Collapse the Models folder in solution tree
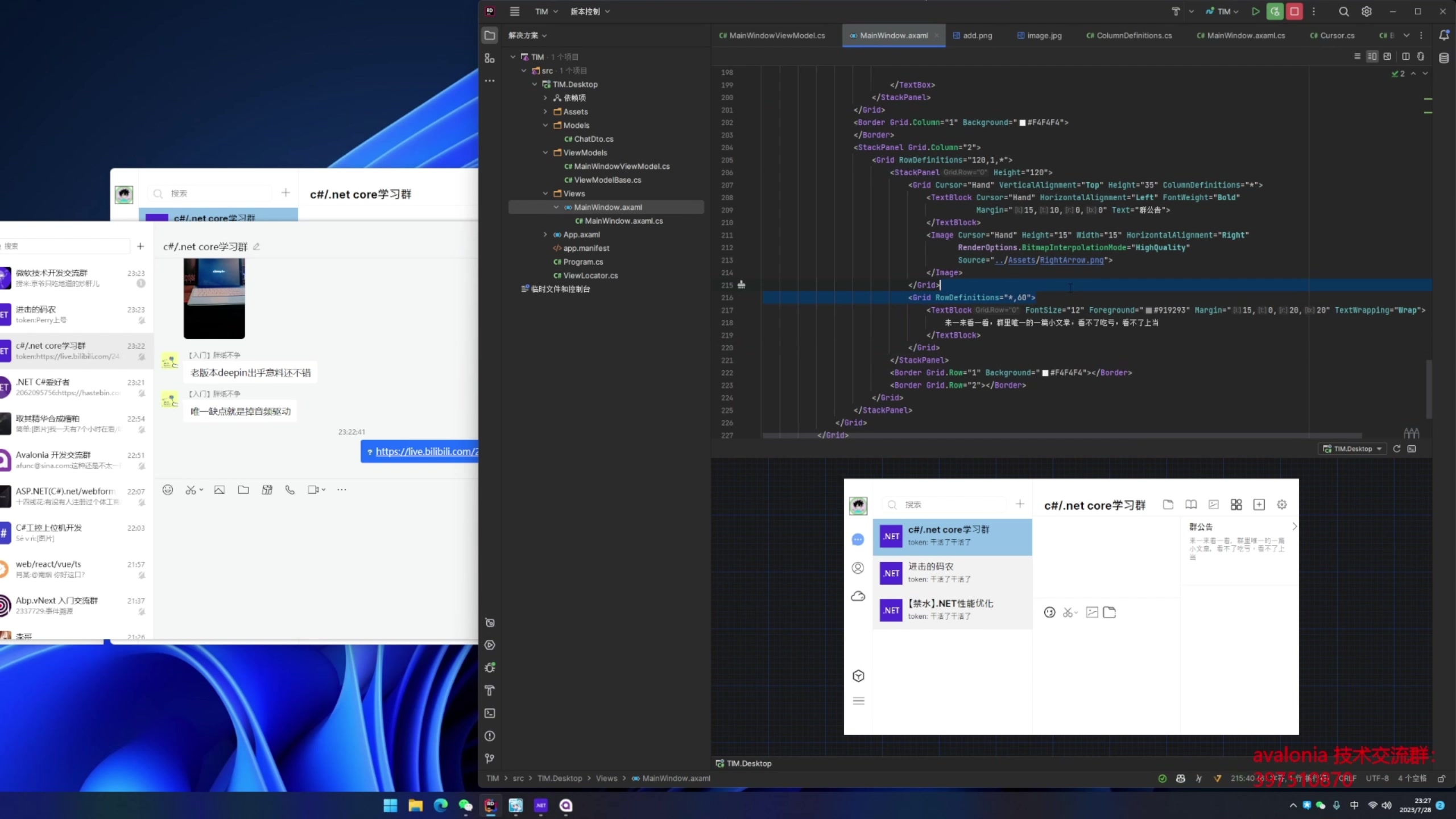This screenshot has width=1456, height=819. pos(545,125)
